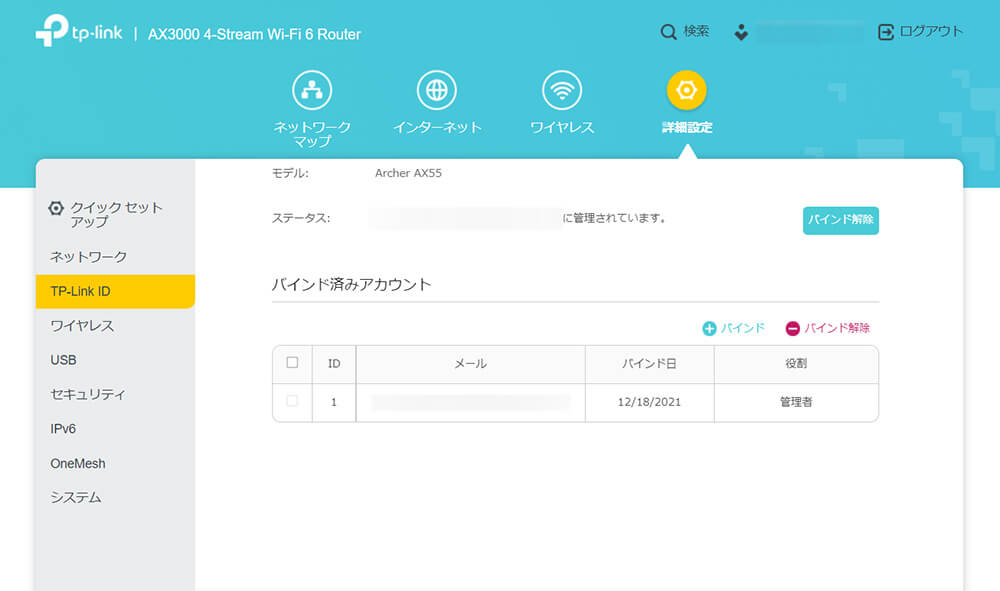Select TP-Link ID sidebar item
This screenshot has height=591, width=1000.
[115, 291]
